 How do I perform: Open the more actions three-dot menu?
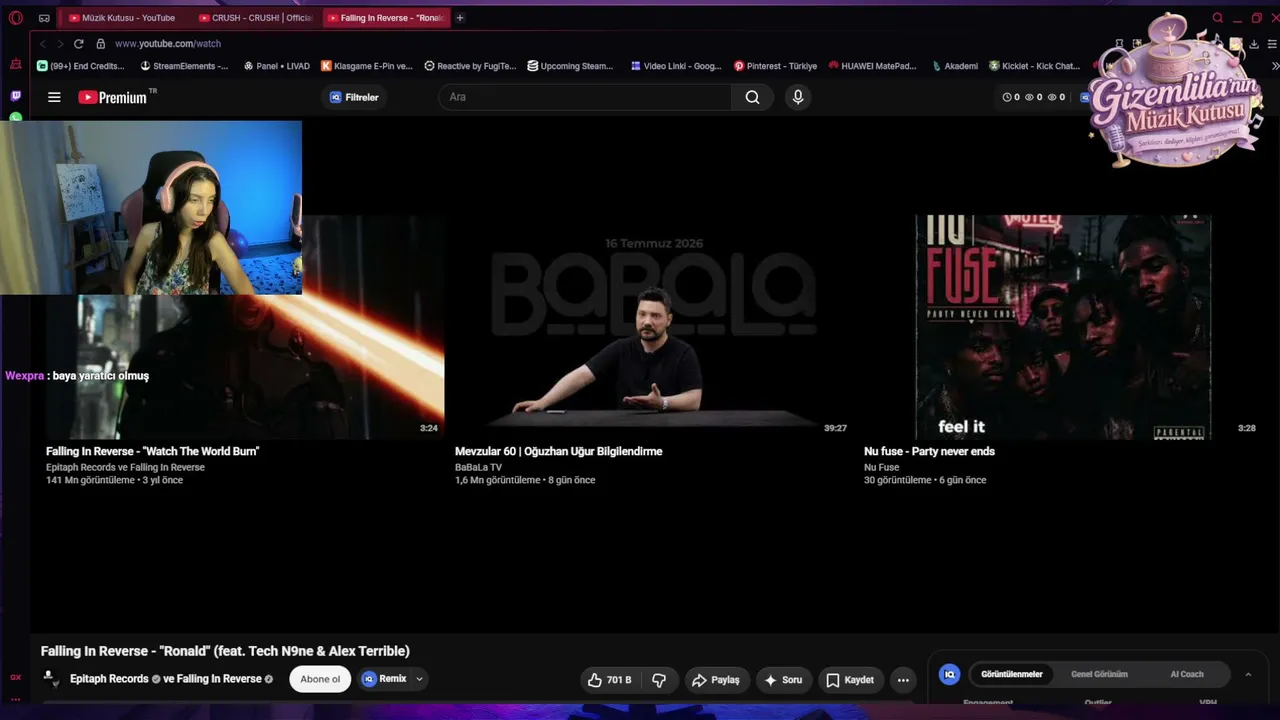903,680
